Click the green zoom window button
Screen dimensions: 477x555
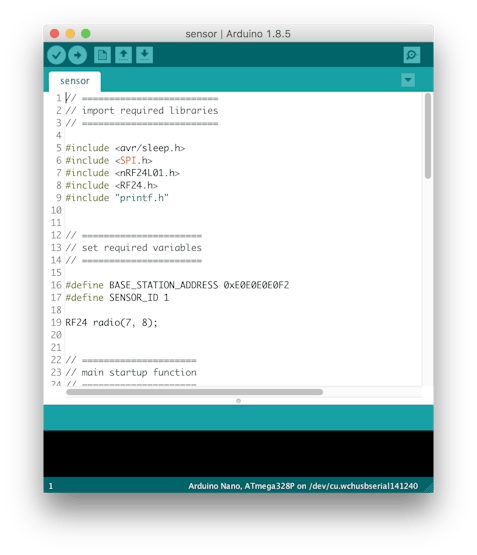86,34
